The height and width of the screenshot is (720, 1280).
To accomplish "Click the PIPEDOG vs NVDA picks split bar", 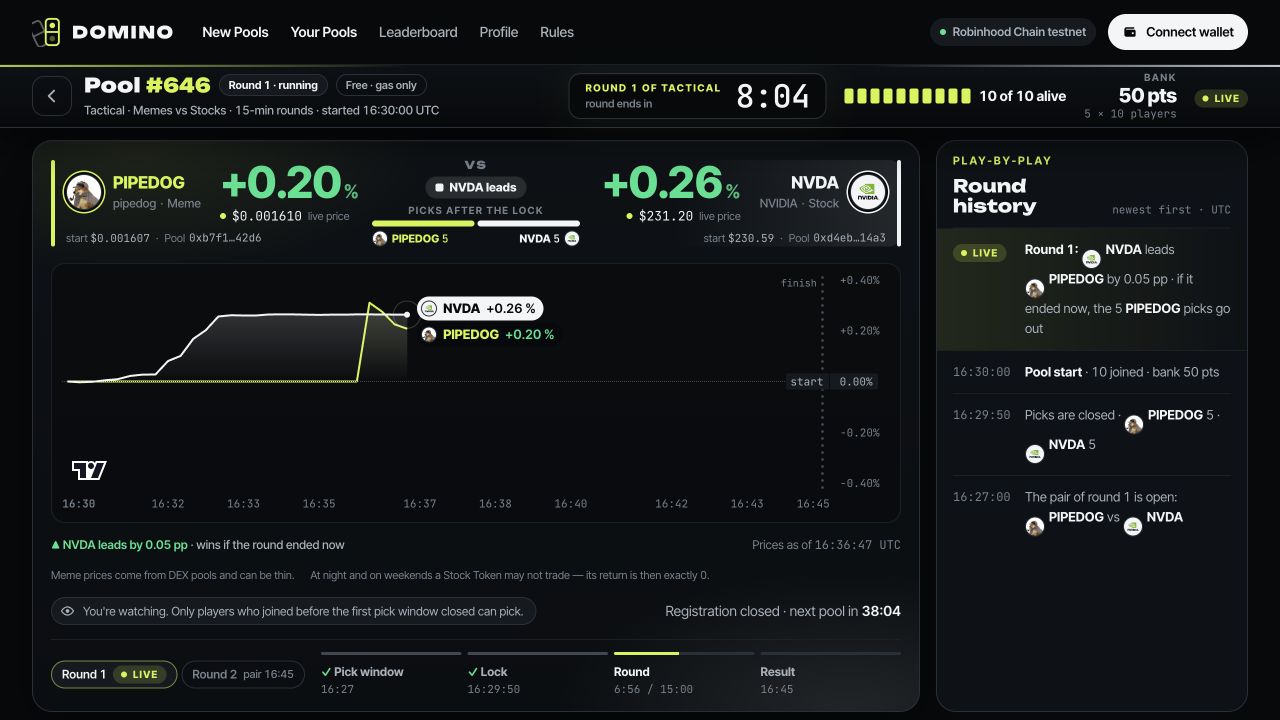I will [476, 224].
